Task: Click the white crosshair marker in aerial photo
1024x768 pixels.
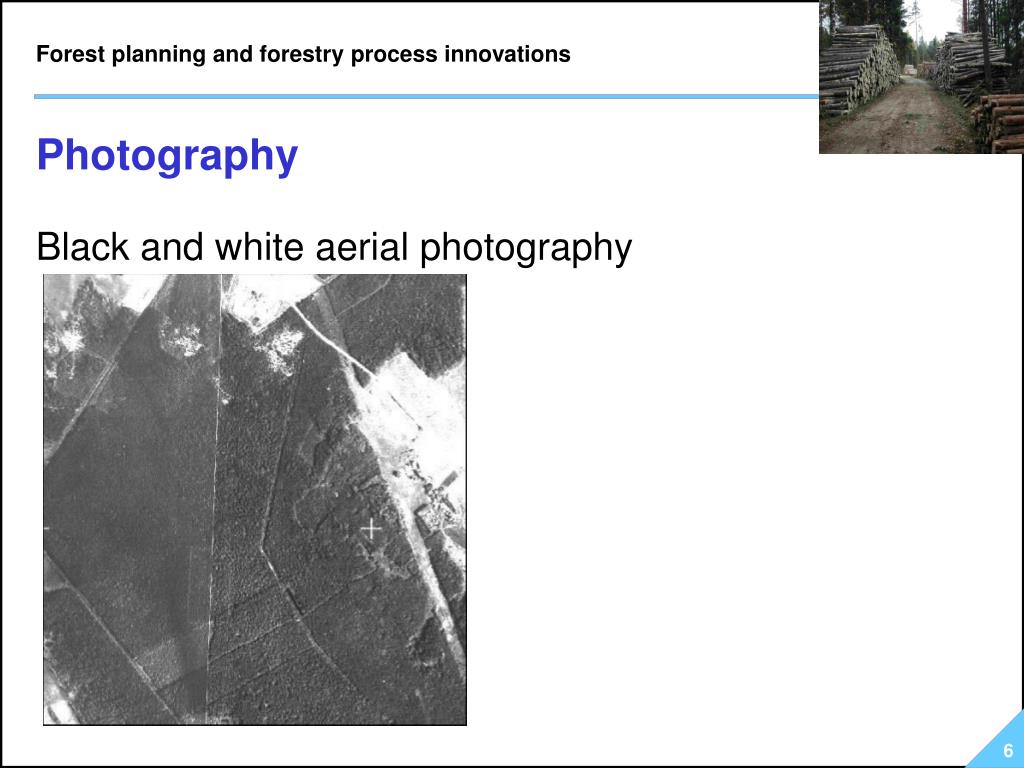Action: click(x=372, y=528)
